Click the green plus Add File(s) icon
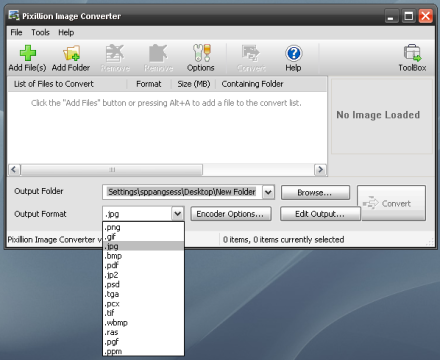The image size is (440, 360). [28, 53]
